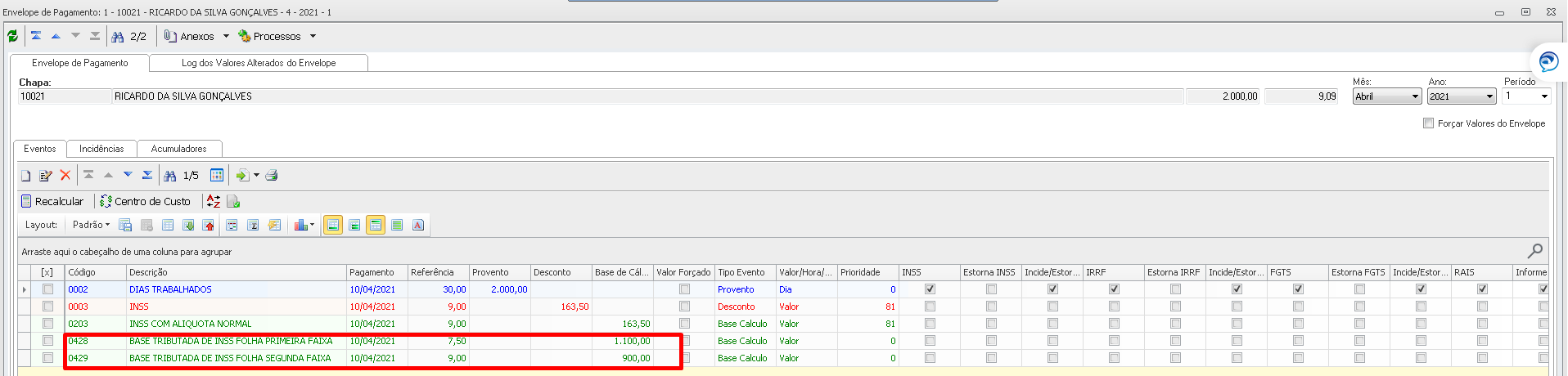Click the chat assistant bubble icon
The width and height of the screenshot is (1568, 376).
pyautogui.click(x=1548, y=61)
